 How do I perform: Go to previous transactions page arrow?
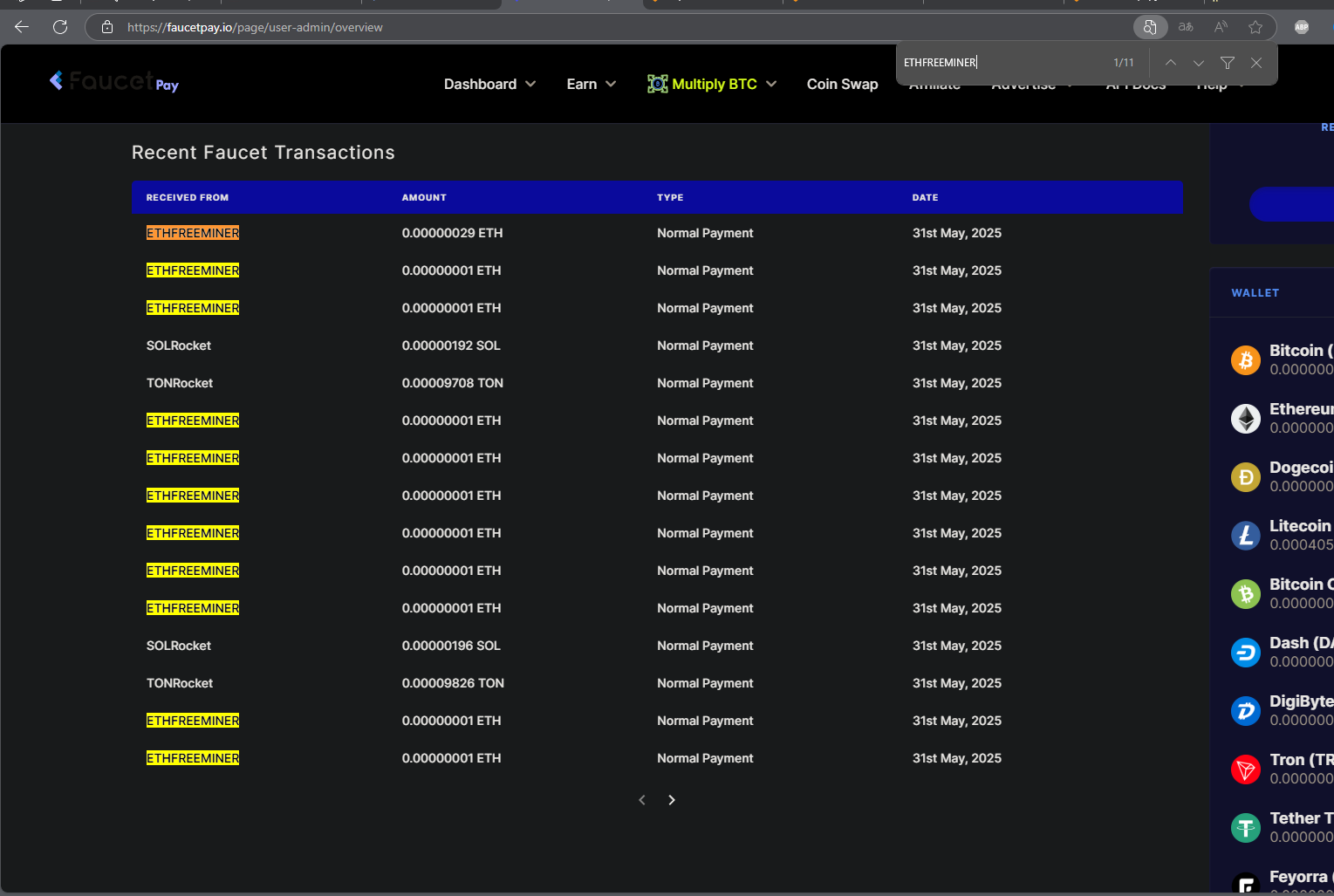point(642,800)
